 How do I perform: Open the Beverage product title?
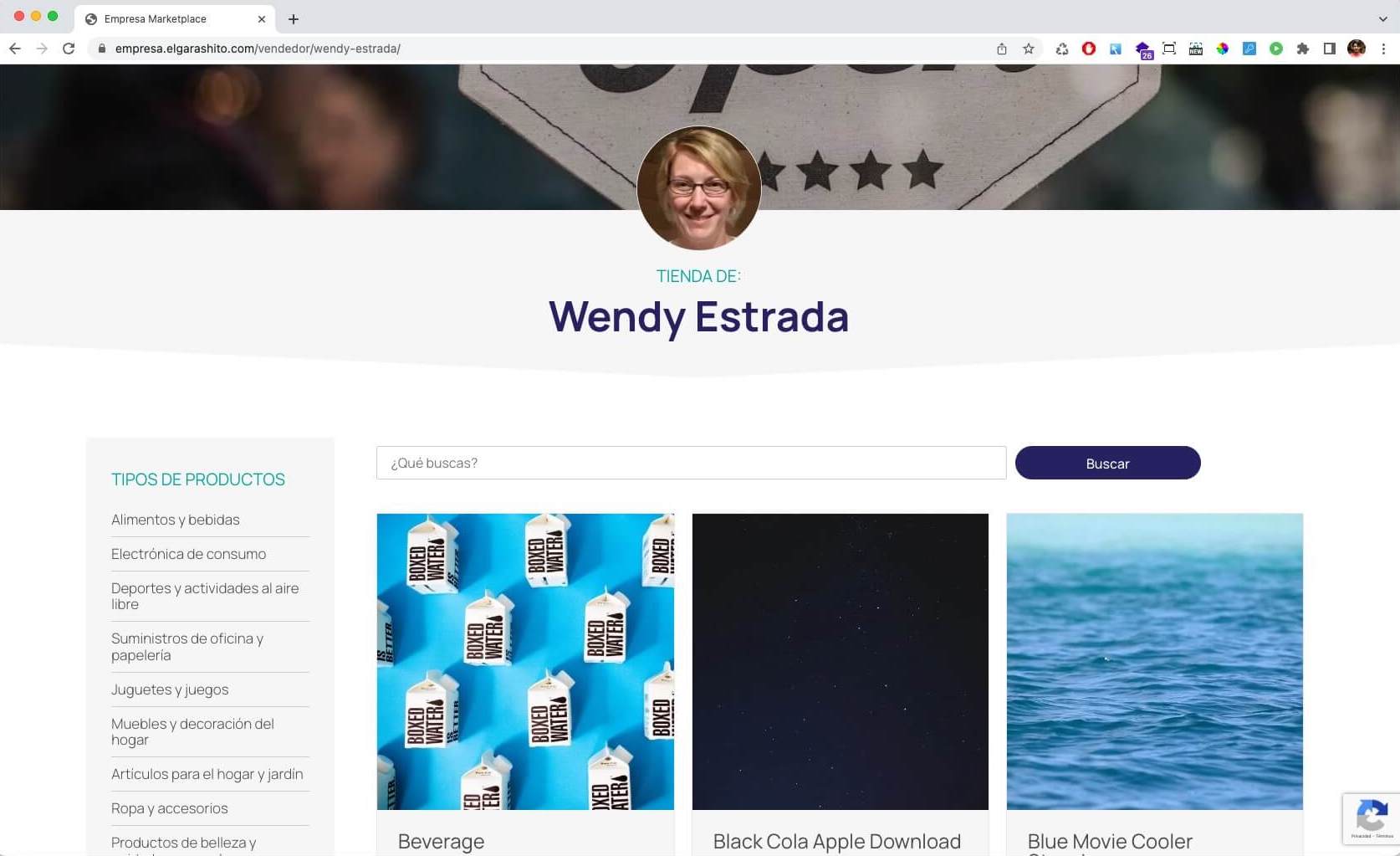[441, 842]
